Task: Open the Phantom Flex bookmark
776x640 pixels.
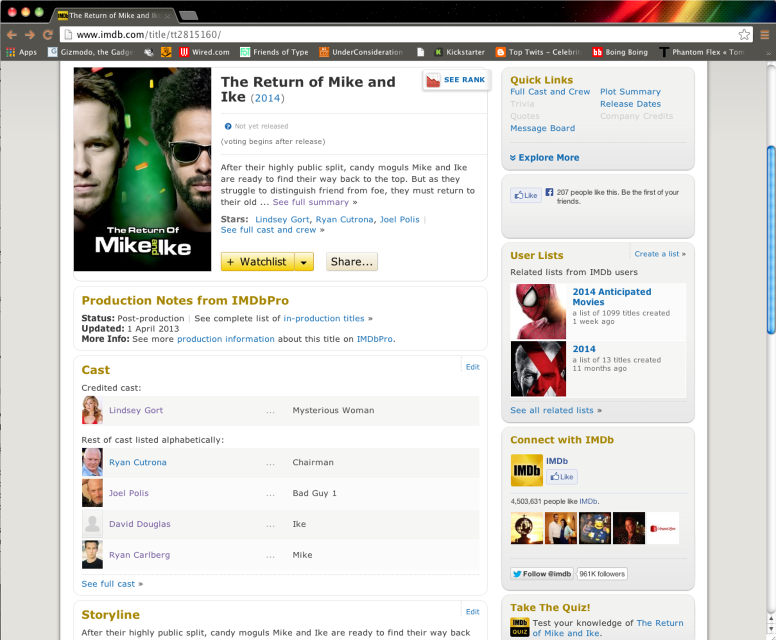Action: pyautogui.click(x=702, y=52)
